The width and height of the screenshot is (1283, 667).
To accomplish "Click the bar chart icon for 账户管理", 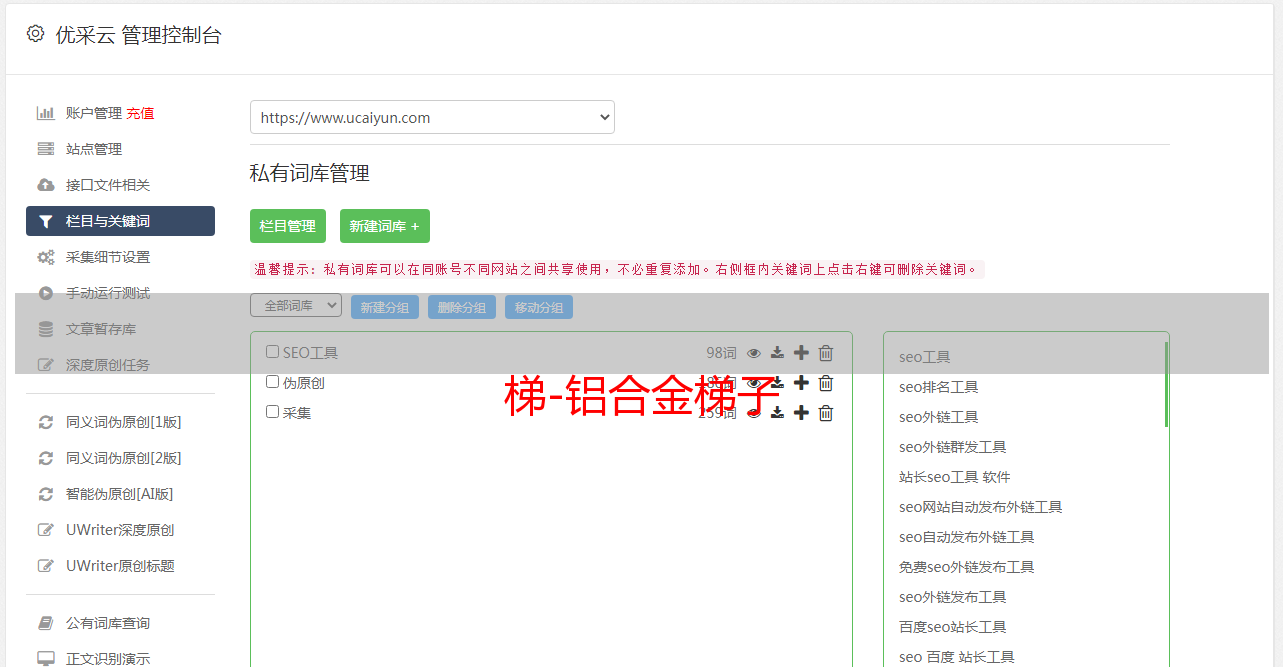I will [45, 113].
